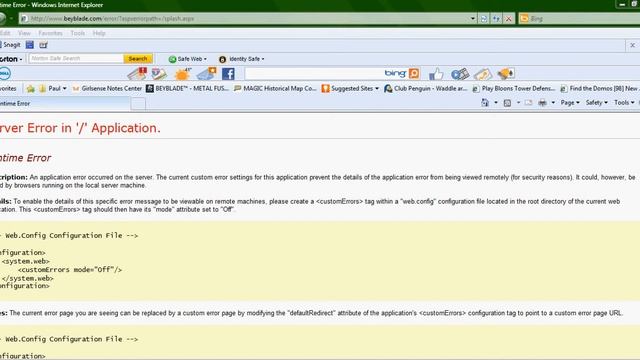Click the add to favorites star icon
640x360 pixels.
point(31,88)
